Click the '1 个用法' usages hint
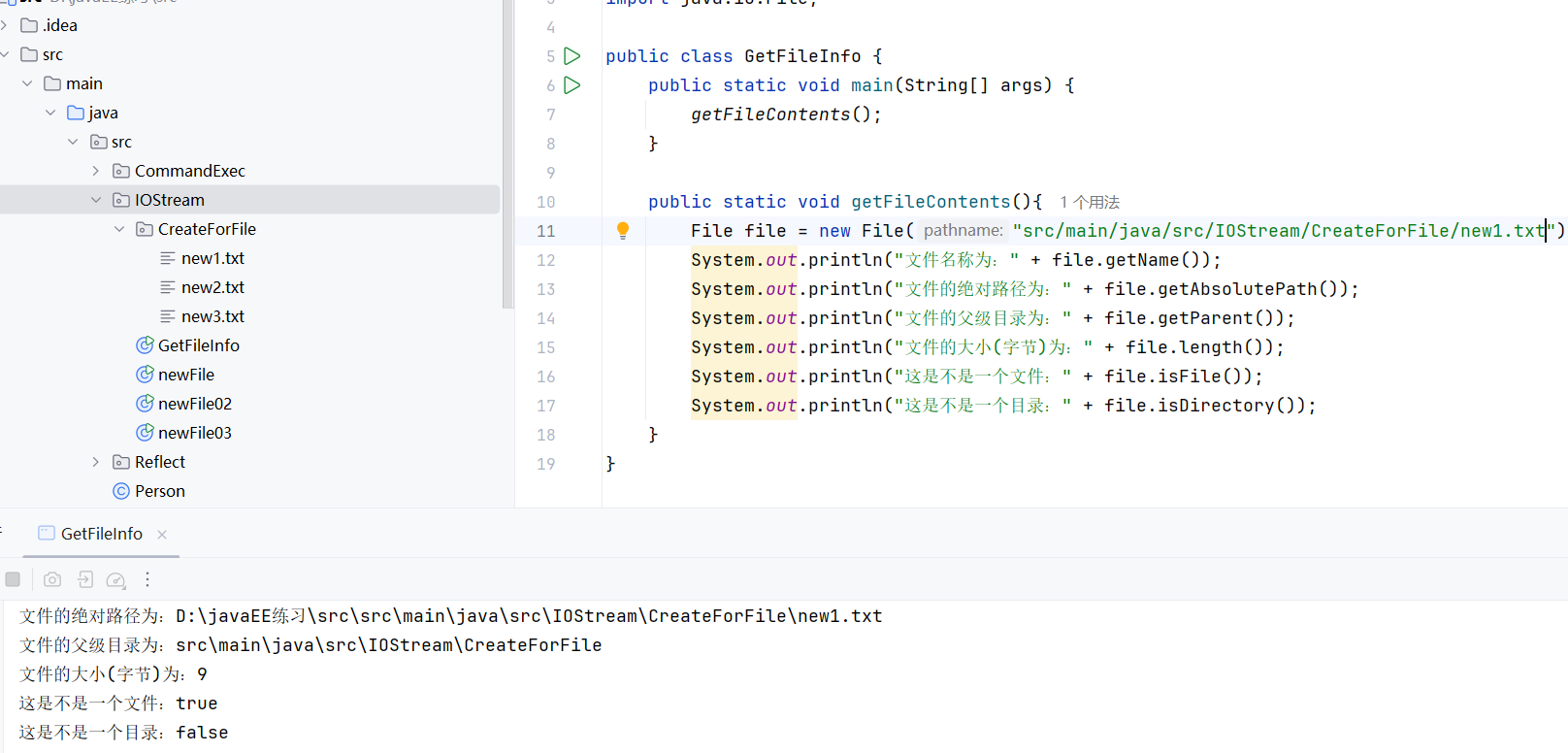 point(1089,202)
